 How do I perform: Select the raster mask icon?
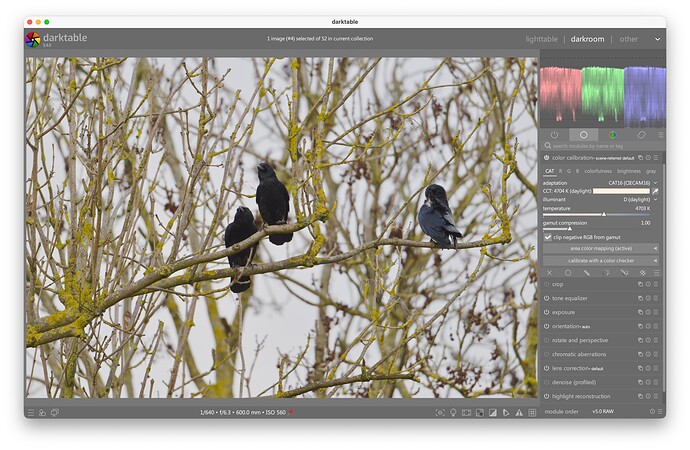642,273
